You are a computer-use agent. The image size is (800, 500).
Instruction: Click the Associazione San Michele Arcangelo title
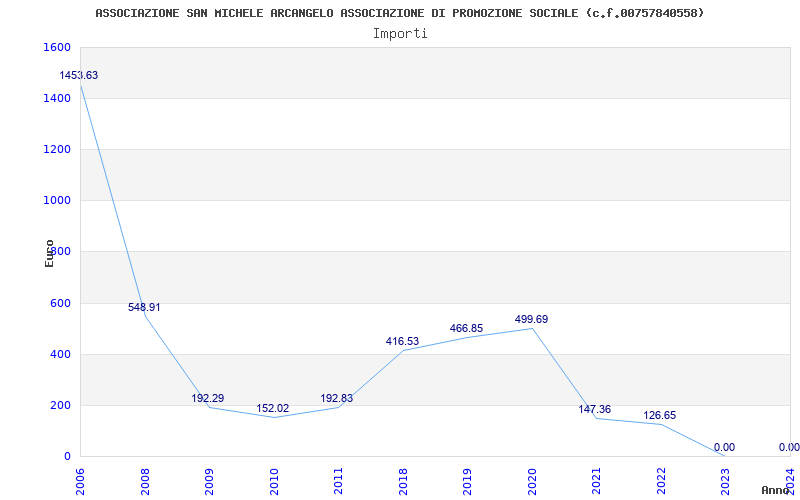point(400,13)
